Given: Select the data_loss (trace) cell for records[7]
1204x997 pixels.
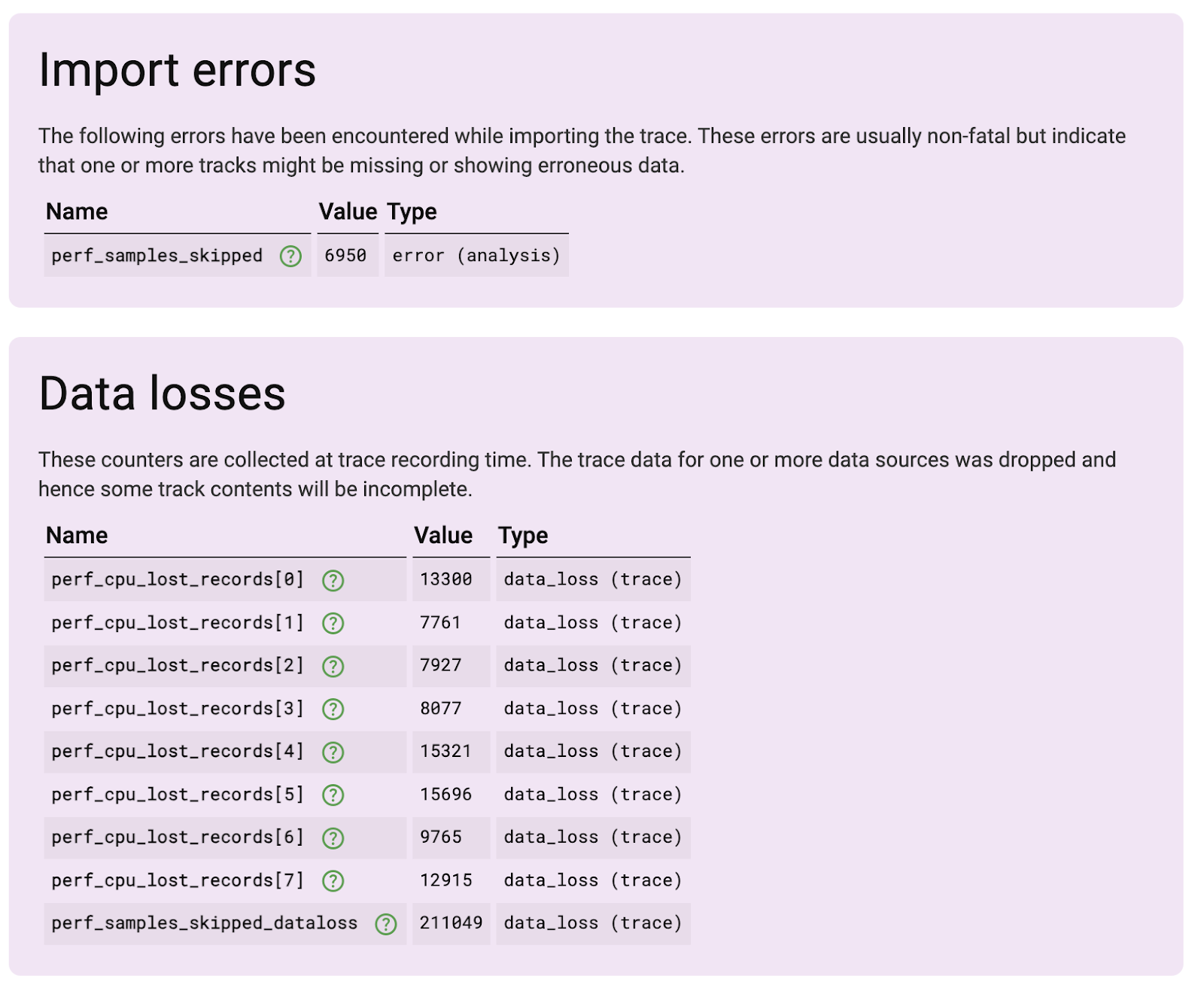Looking at the screenshot, I should 593,880.
